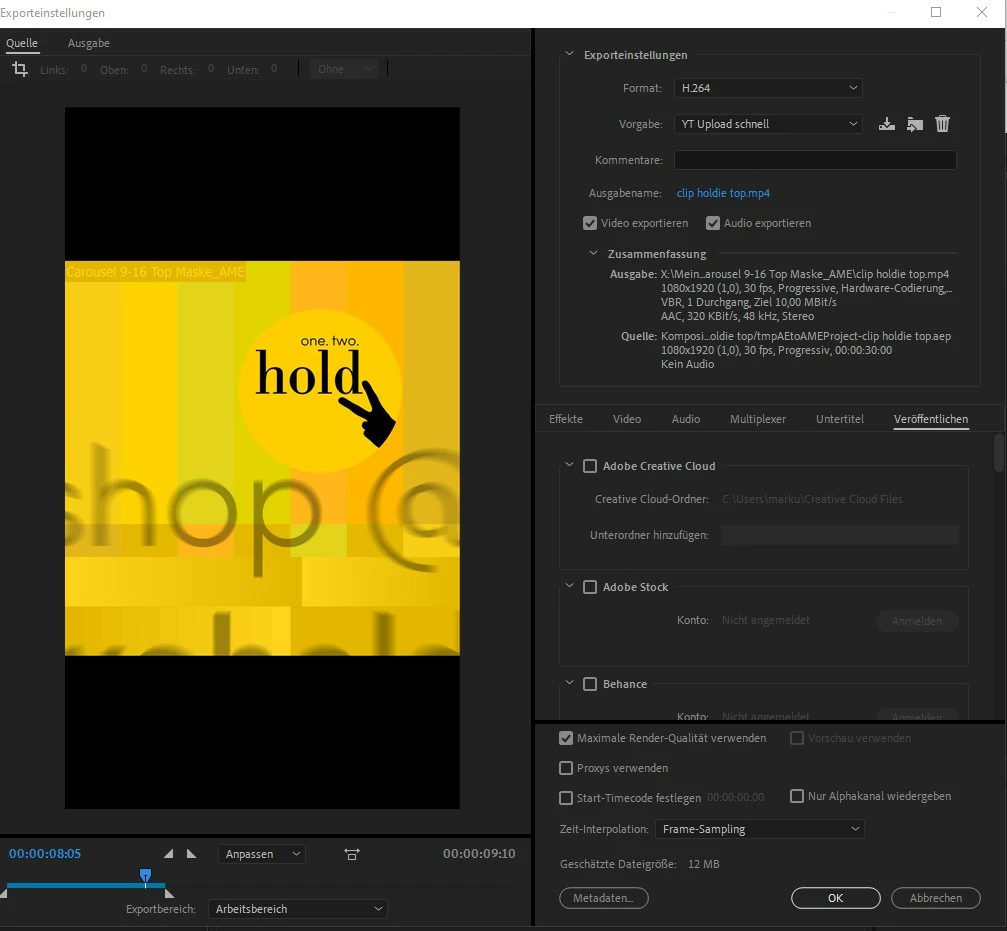Enable Adobe Stock publishing checkbox
The width and height of the screenshot is (1007, 931).
click(x=590, y=587)
